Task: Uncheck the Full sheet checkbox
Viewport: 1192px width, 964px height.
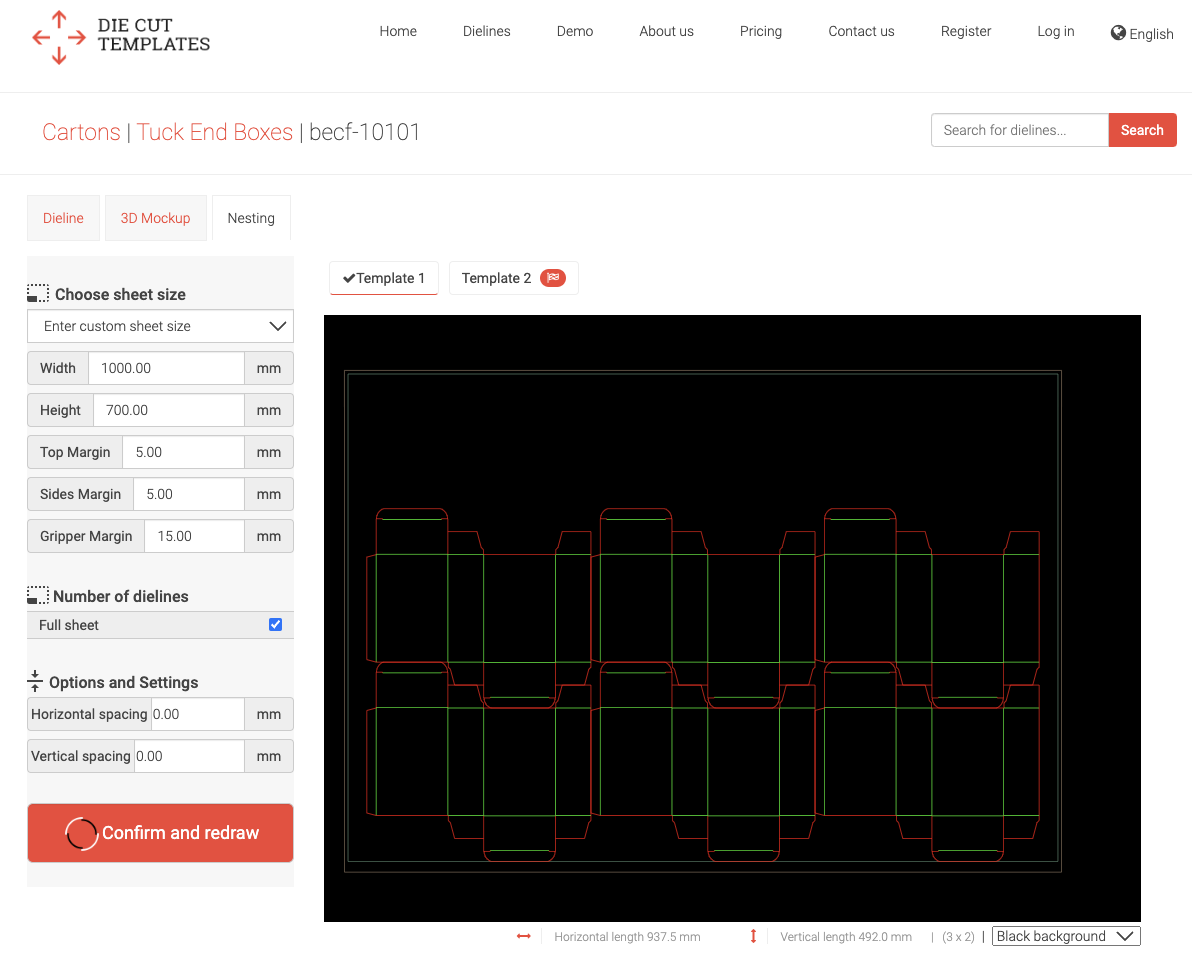Action: coord(275,624)
